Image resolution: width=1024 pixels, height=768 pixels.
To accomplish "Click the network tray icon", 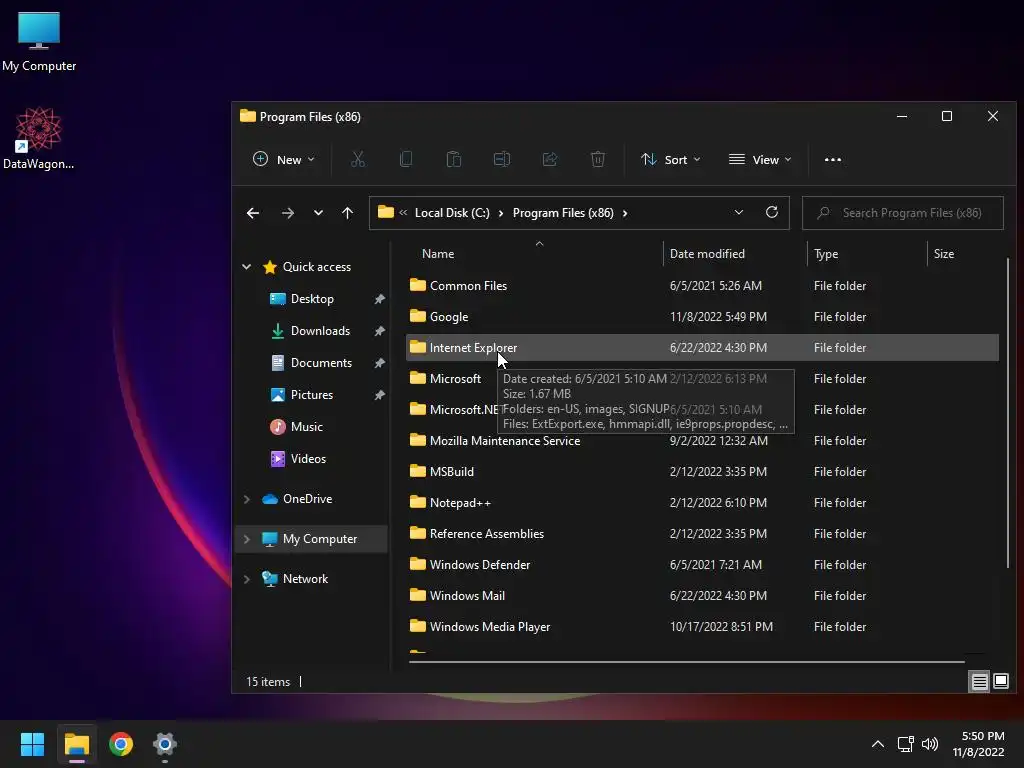I will pos(905,744).
